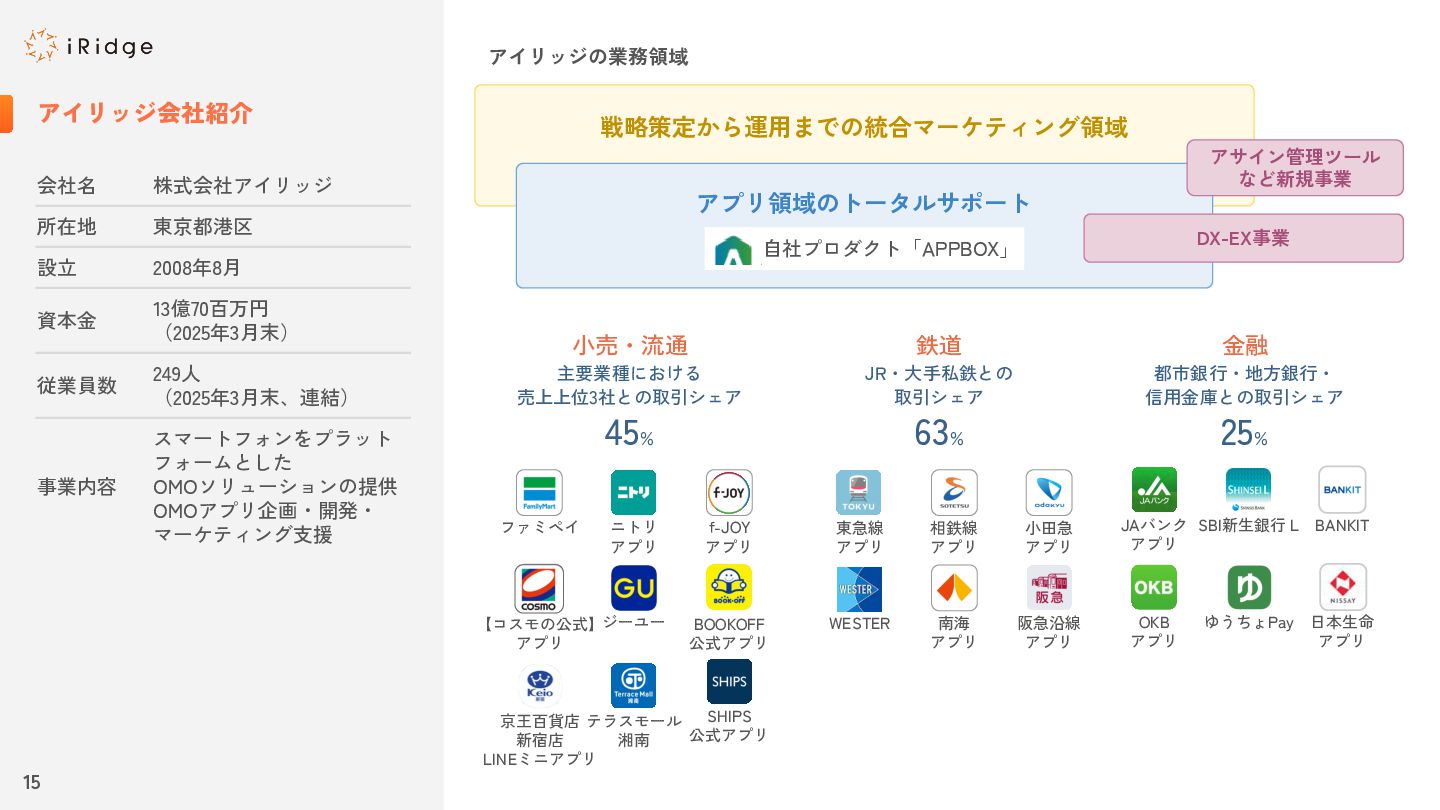Click the FamilyMart ファミペイ app icon
The height and width of the screenshot is (810, 1440).
(539, 493)
